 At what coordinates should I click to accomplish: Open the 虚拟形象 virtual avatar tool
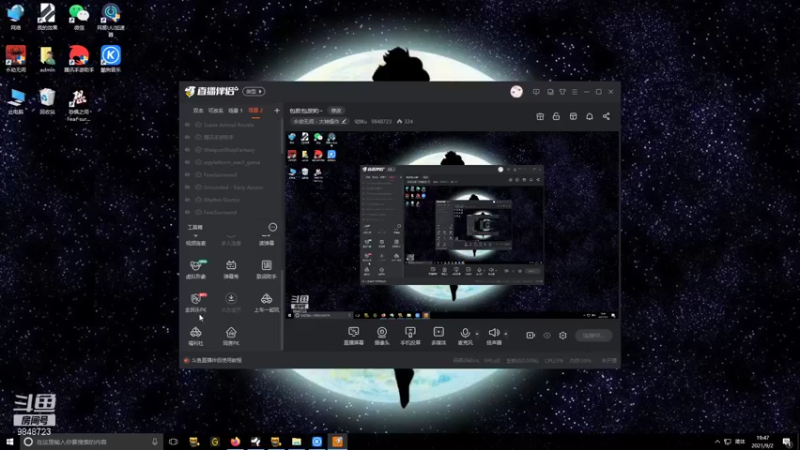tap(196, 269)
